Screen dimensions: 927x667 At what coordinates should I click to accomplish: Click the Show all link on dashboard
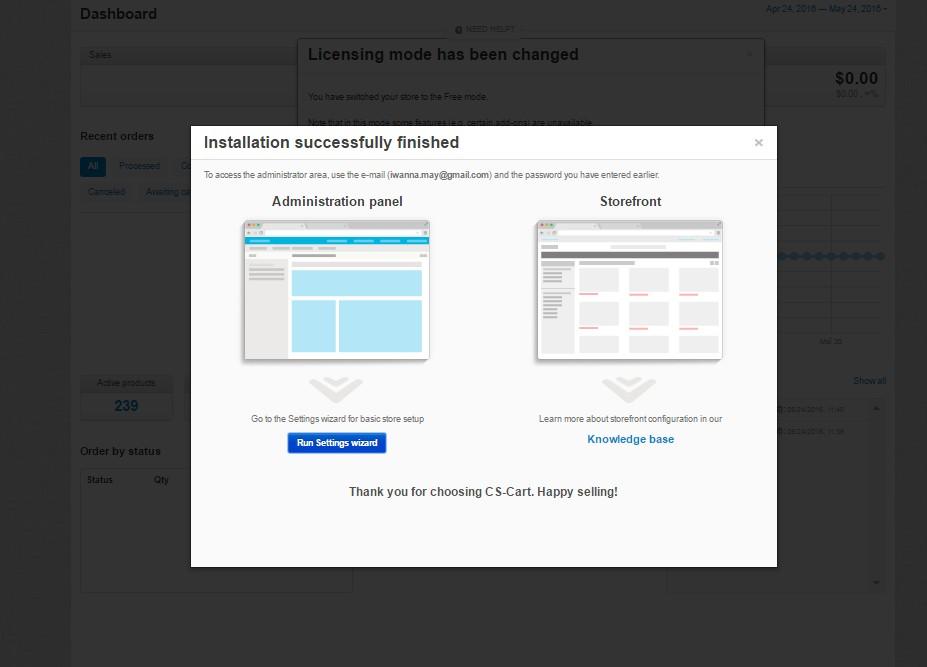point(869,381)
